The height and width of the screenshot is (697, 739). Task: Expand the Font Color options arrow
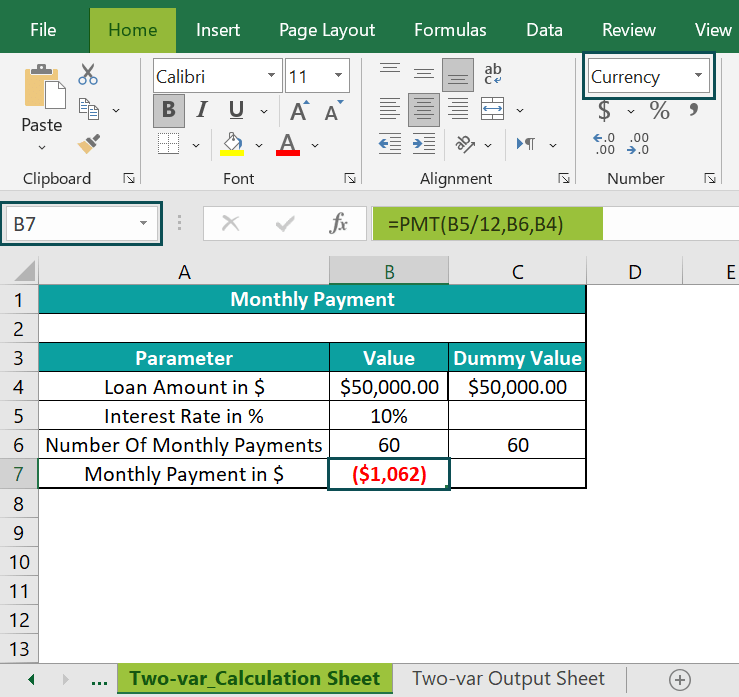coord(315,146)
